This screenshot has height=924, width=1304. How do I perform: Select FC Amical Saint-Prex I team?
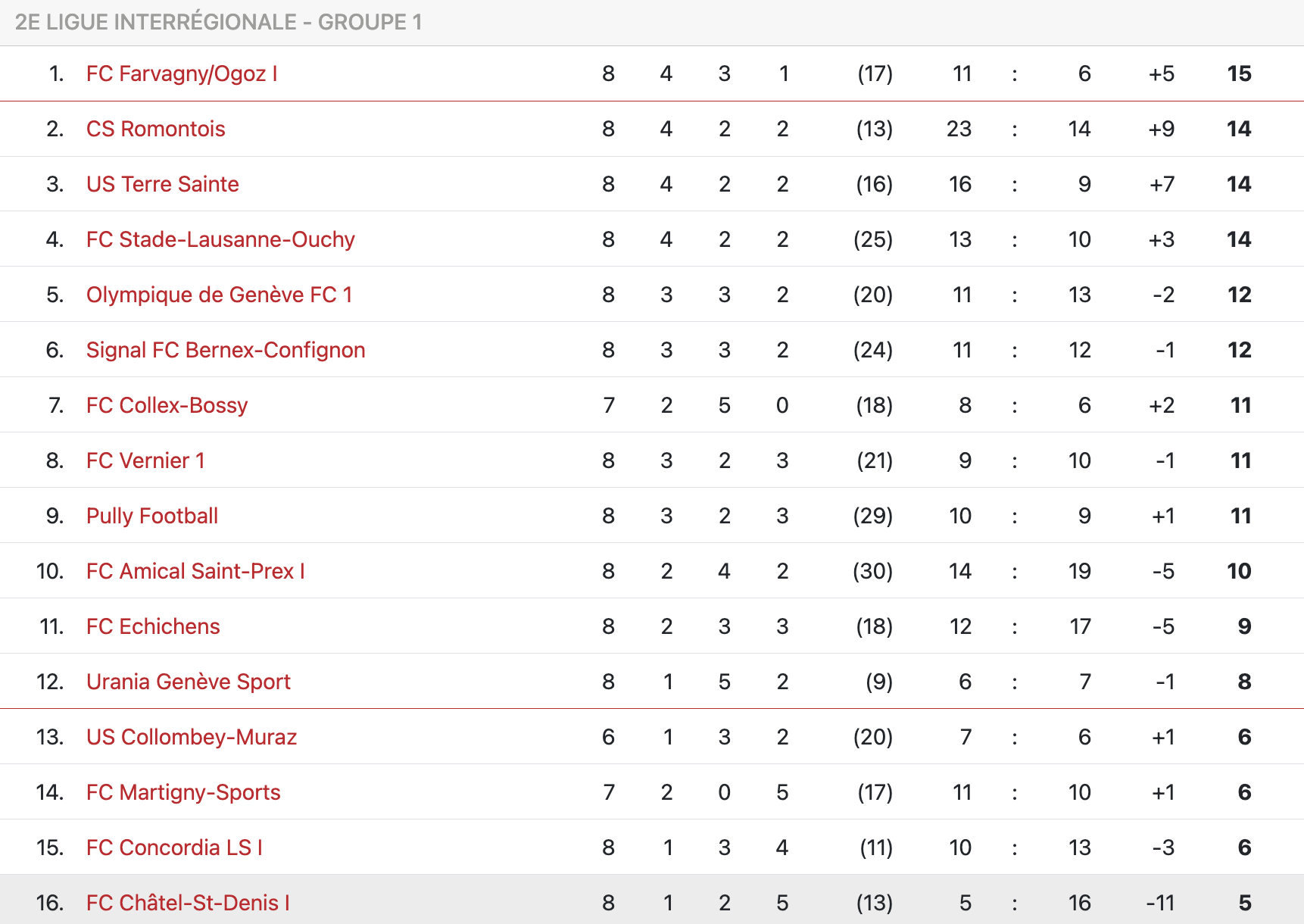click(x=195, y=571)
